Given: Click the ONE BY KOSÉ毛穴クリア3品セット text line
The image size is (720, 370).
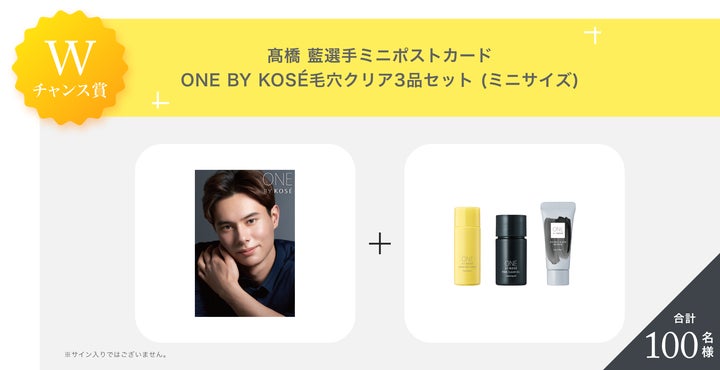Looking at the screenshot, I should (379, 80).
